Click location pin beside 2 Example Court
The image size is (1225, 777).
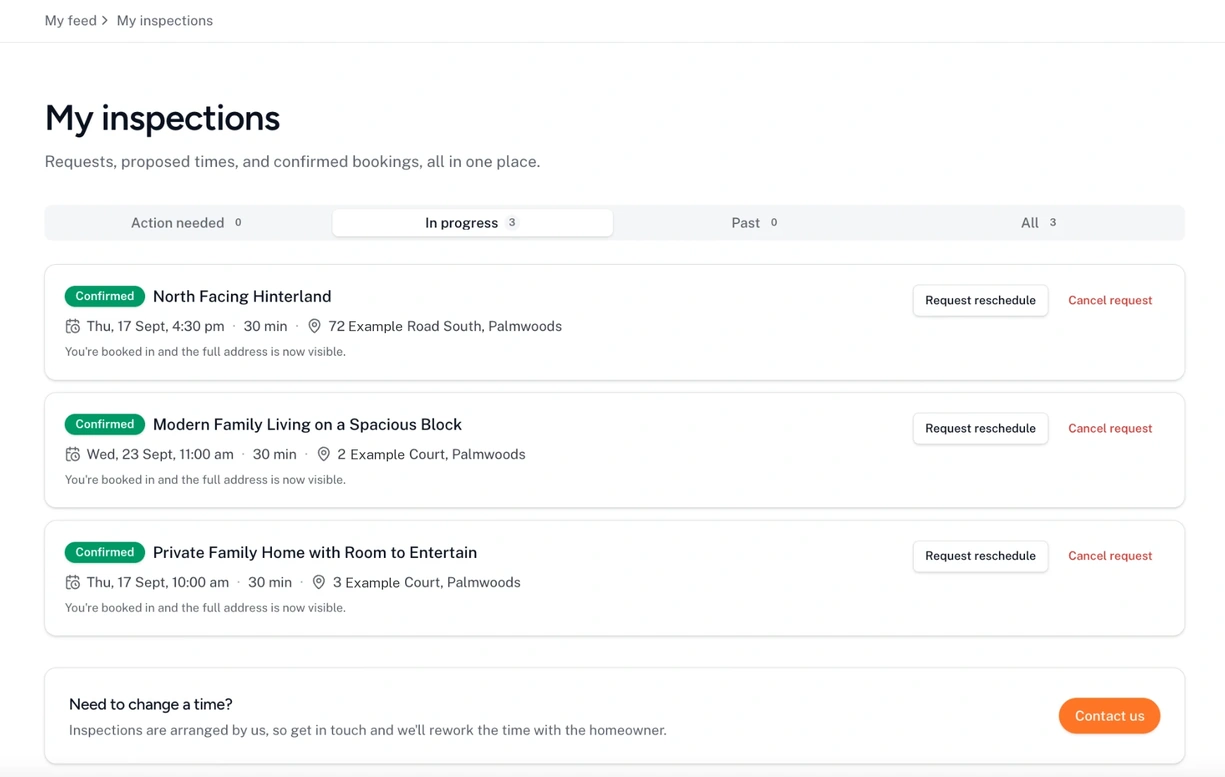click(x=323, y=454)
